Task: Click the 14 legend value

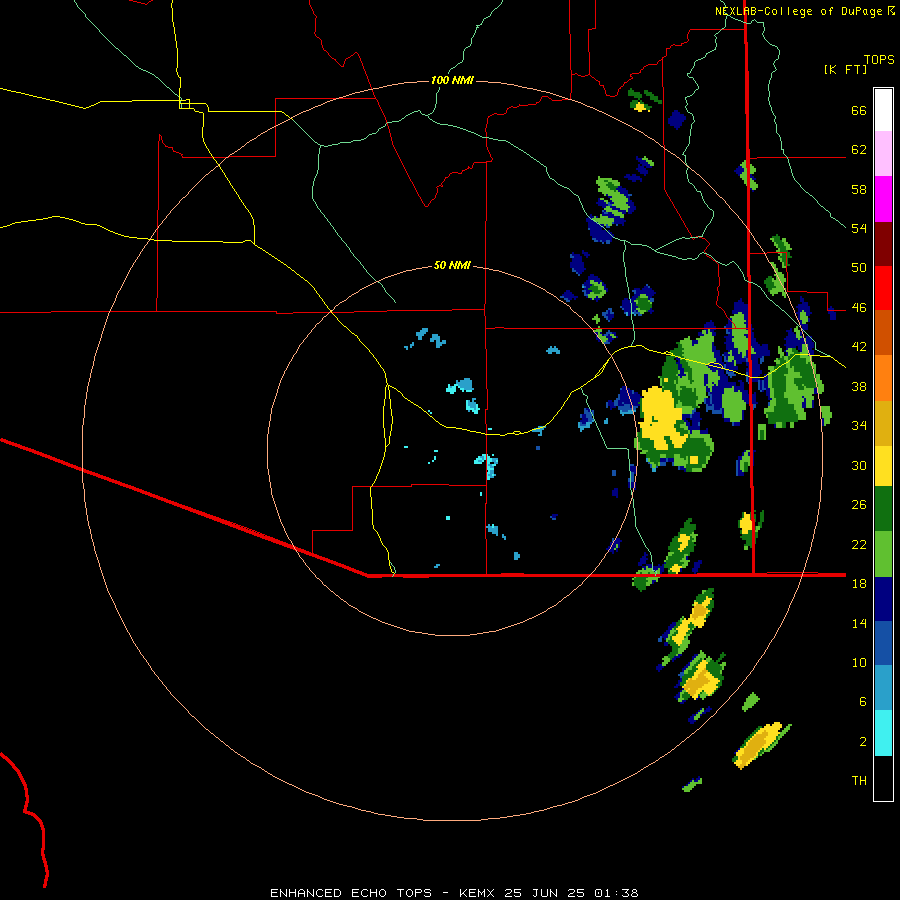Action: 859,623
